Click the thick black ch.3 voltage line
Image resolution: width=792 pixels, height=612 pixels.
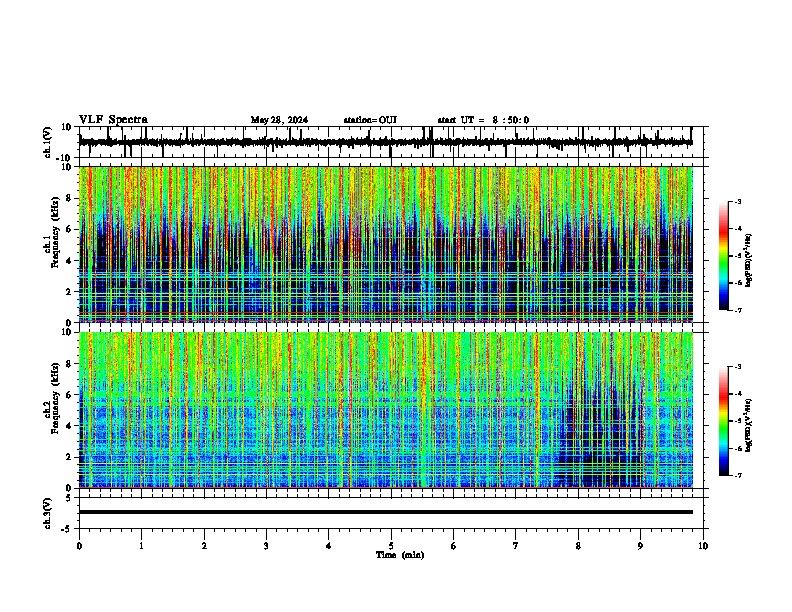pyautogui.click(x=385, y=512)
